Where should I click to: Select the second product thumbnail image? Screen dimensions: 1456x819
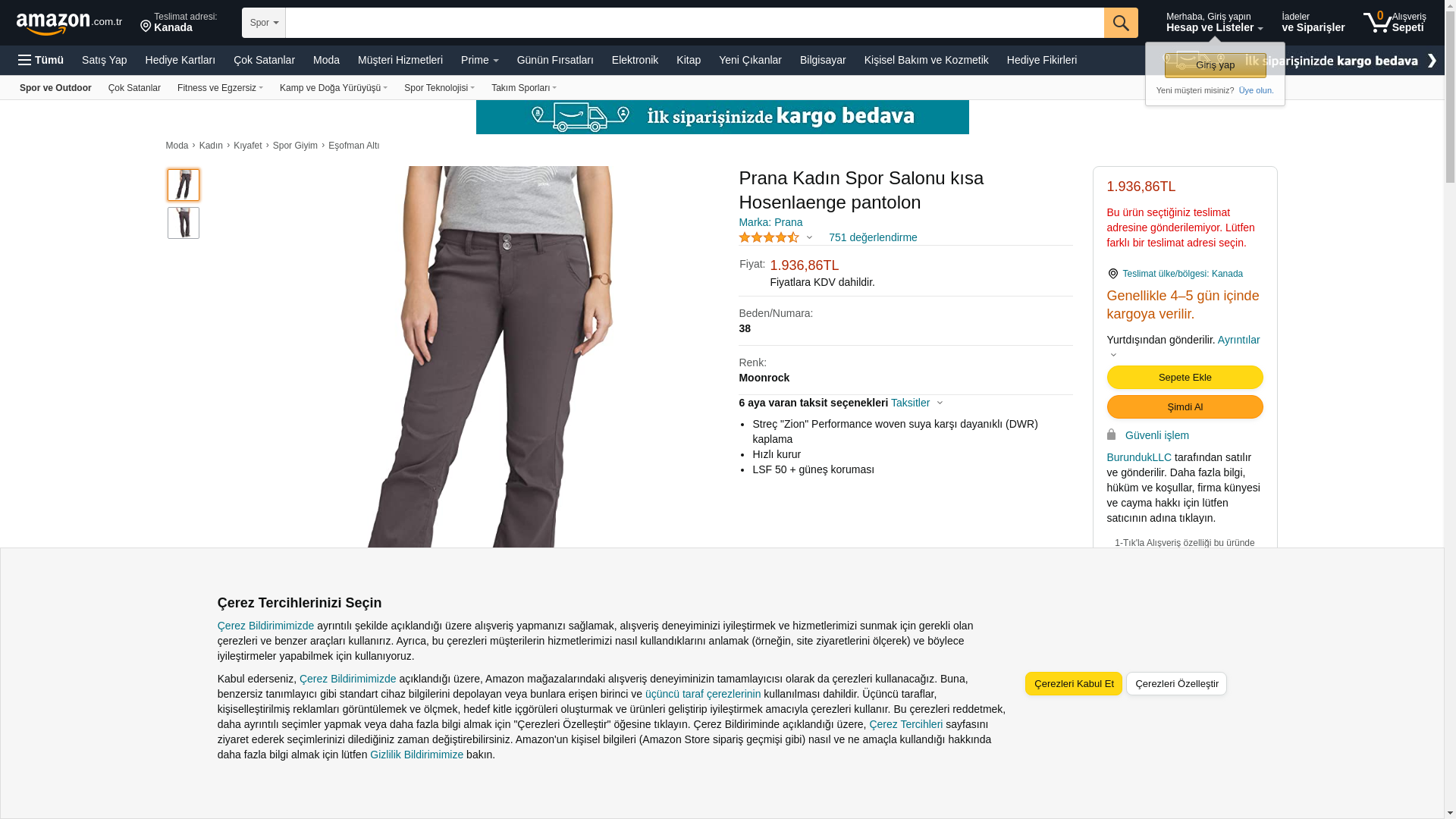[184, 223]
